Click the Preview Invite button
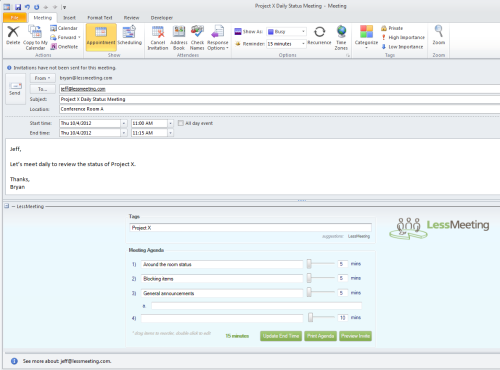Viewport: 500px width, 370px height. (x=355, y=336)
